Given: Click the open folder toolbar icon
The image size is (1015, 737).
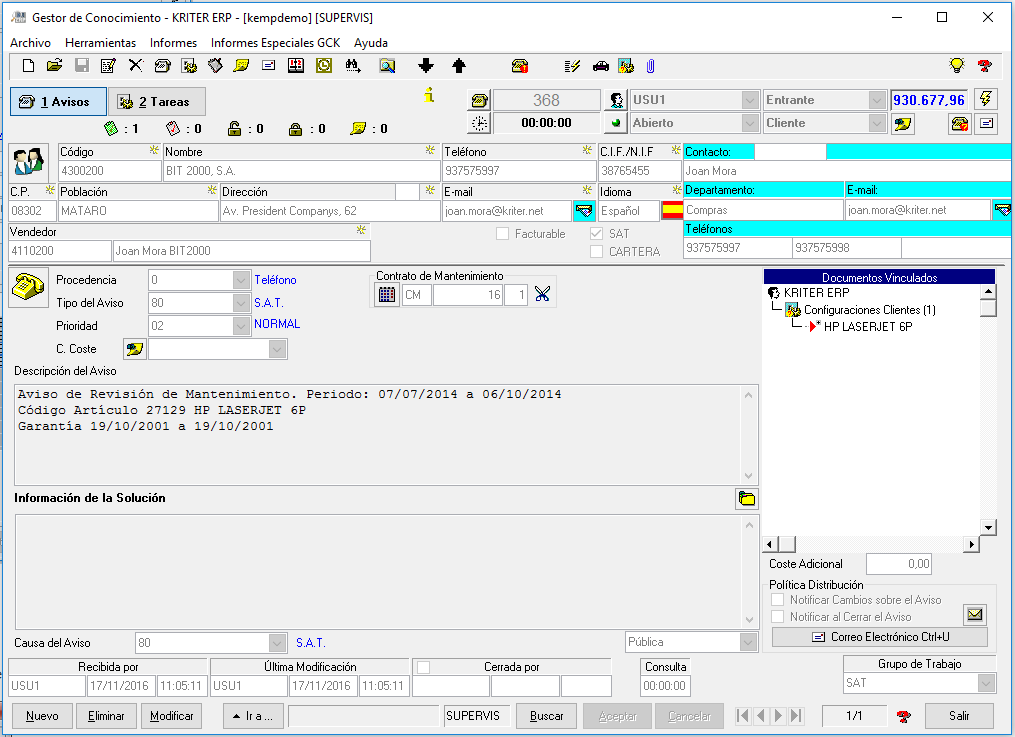Looking at the screenshot, I should 54,65.
